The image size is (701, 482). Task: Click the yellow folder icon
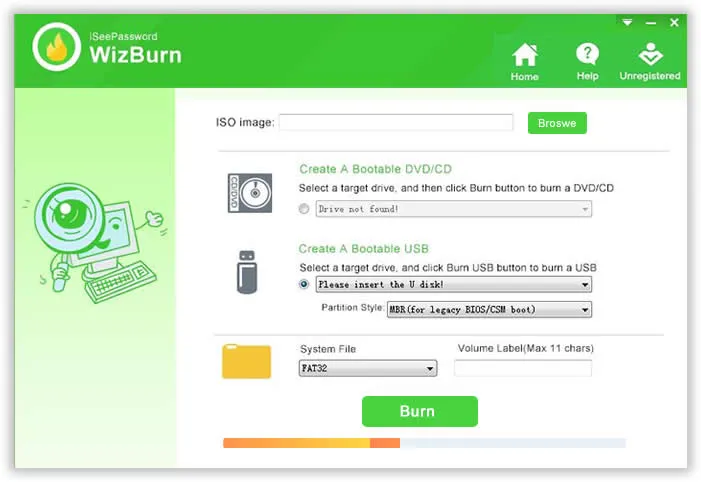(x=246, y=361)
